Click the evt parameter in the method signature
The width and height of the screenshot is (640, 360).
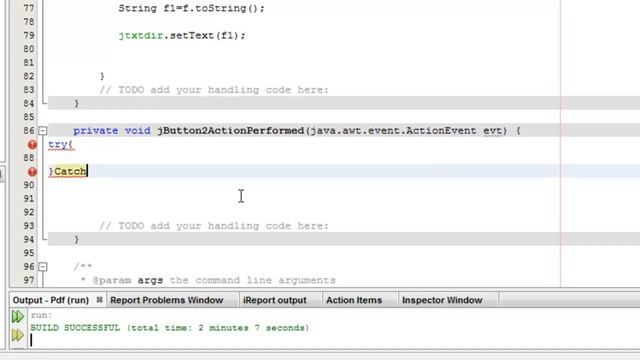[x=492, y=131]
